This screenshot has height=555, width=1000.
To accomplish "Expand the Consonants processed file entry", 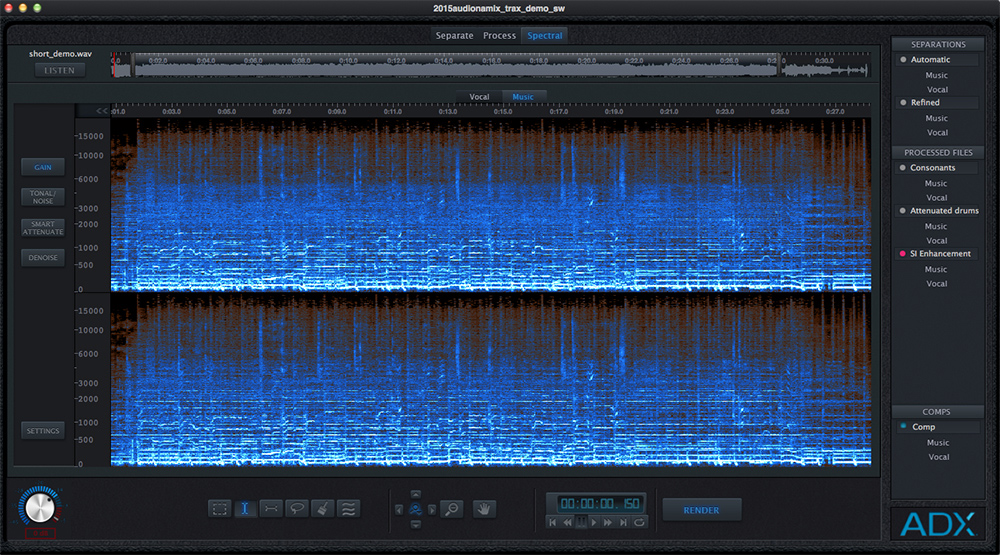I will [x=932, y=168].
